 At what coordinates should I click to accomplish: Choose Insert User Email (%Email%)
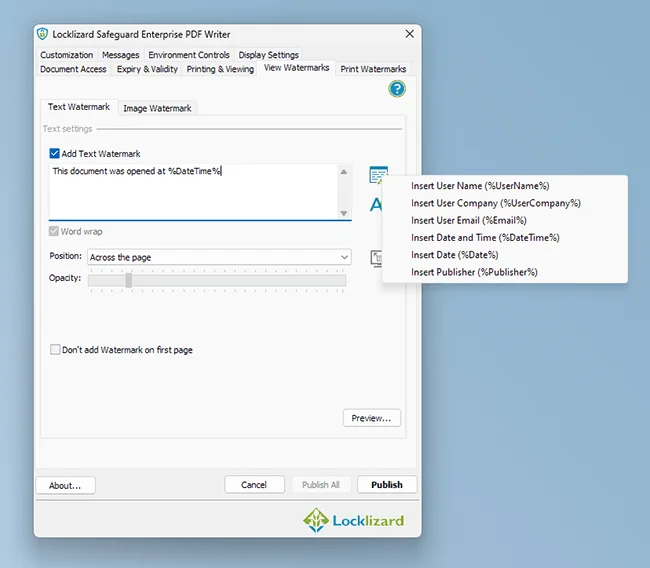pyautogui.click(x=505, y=221)
